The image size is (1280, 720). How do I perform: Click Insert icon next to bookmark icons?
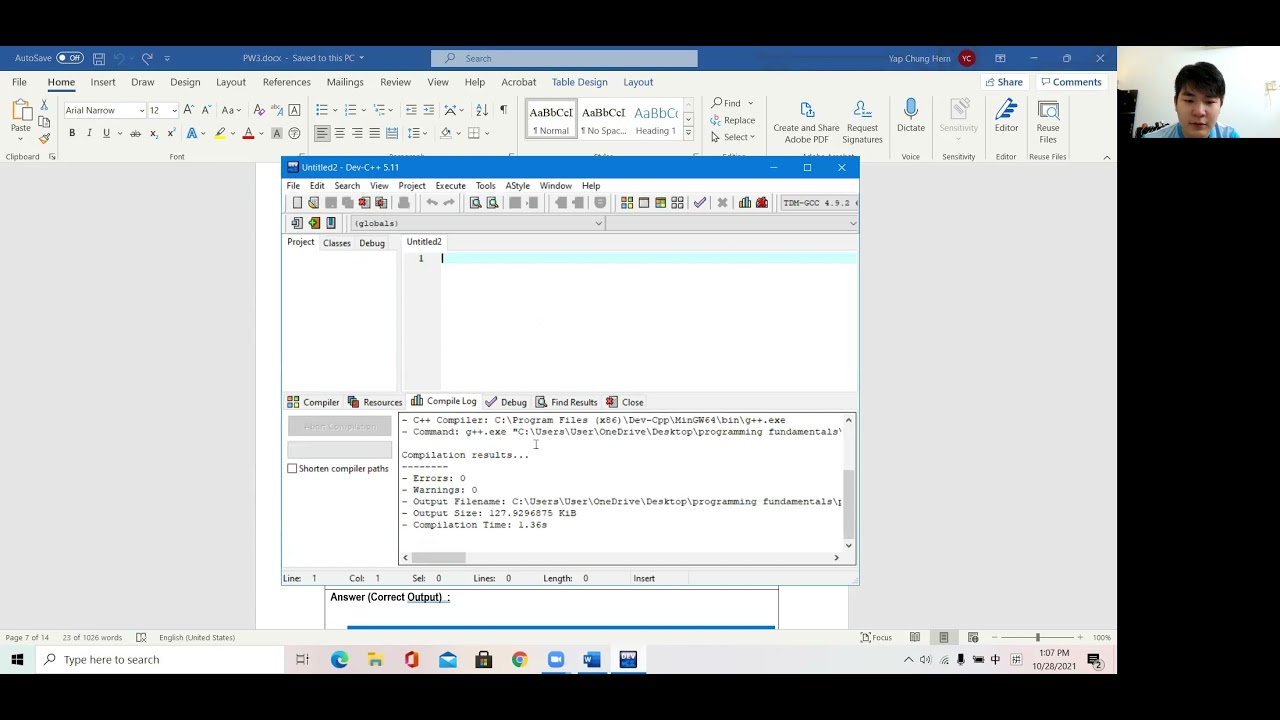pyautogui.click(x=297, y=223)
